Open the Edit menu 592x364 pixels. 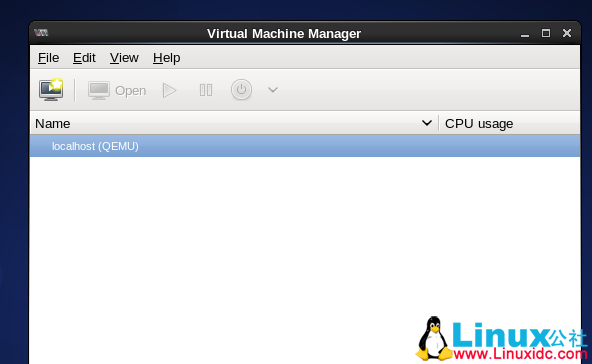click(84, 58)
